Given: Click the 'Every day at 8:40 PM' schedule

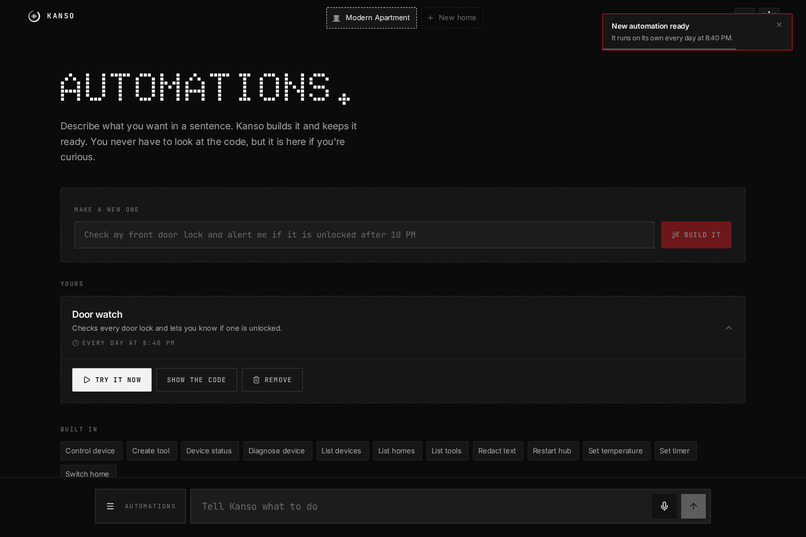Looking at the screenshot, I should click(123, 343).
